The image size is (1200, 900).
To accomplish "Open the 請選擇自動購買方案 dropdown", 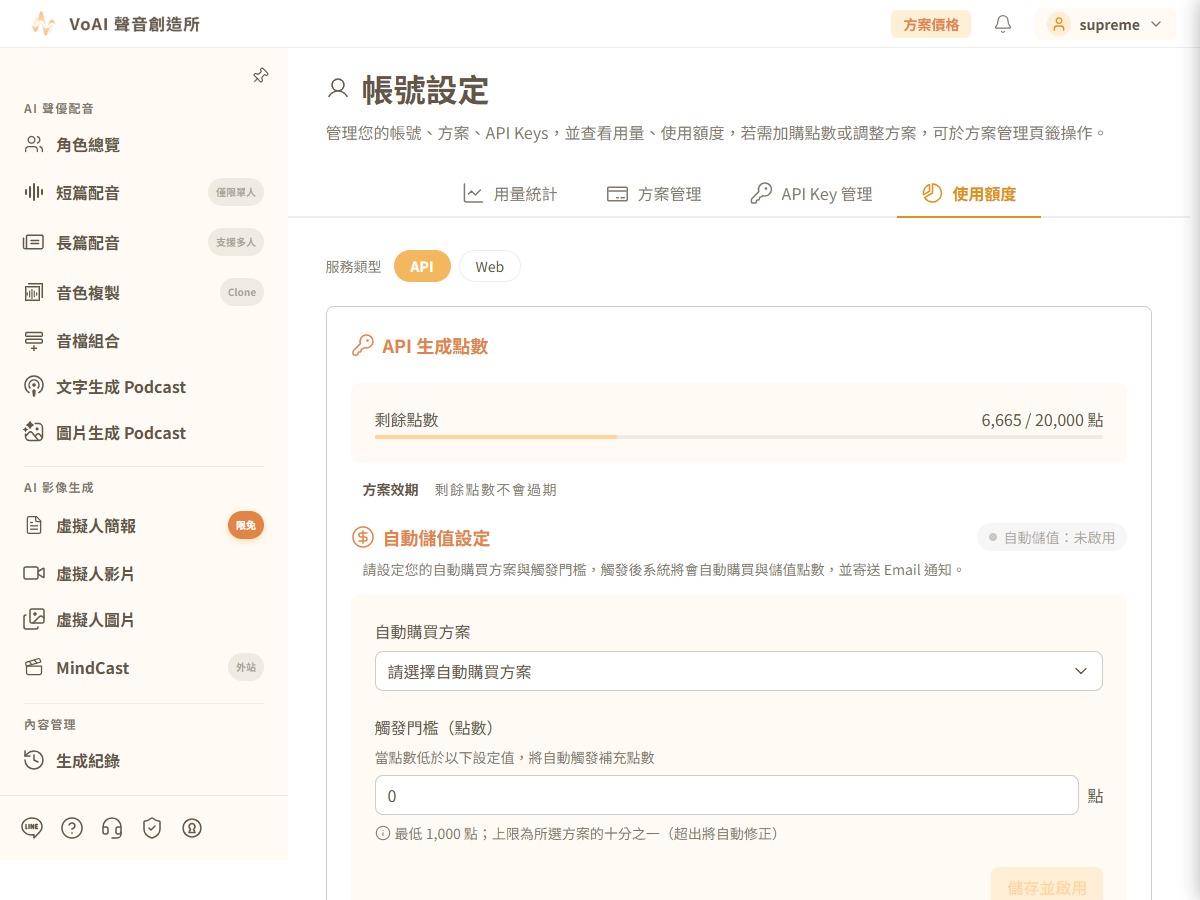I will tap(739, 671).
